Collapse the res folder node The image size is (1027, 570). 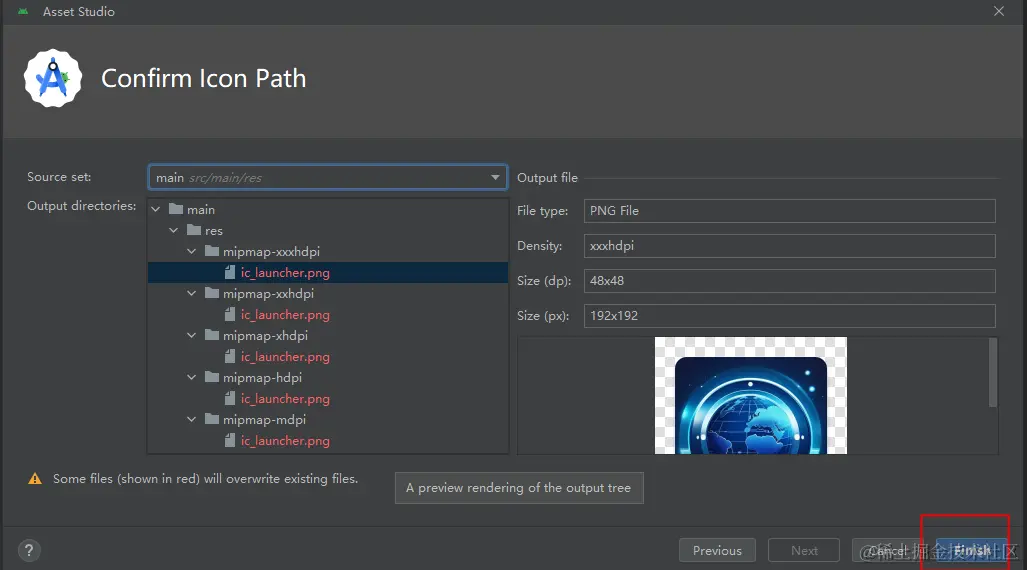[174, 231]
